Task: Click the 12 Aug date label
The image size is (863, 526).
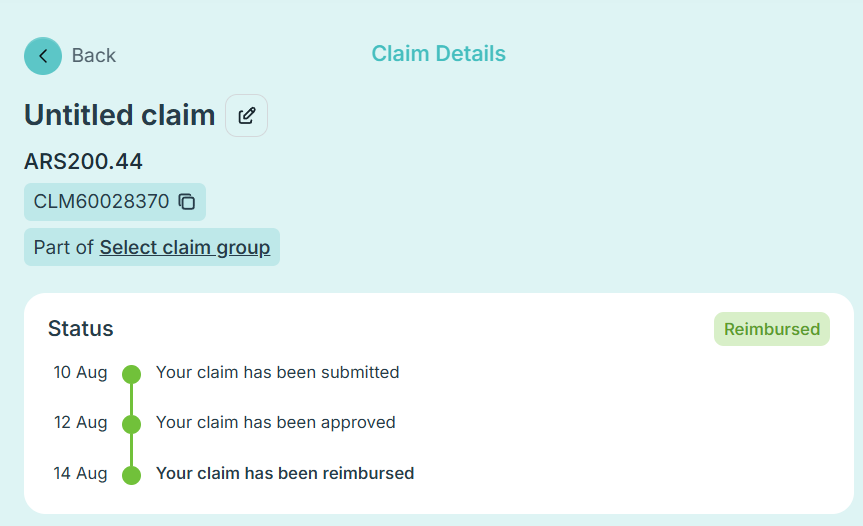Action: pos(80,423)
